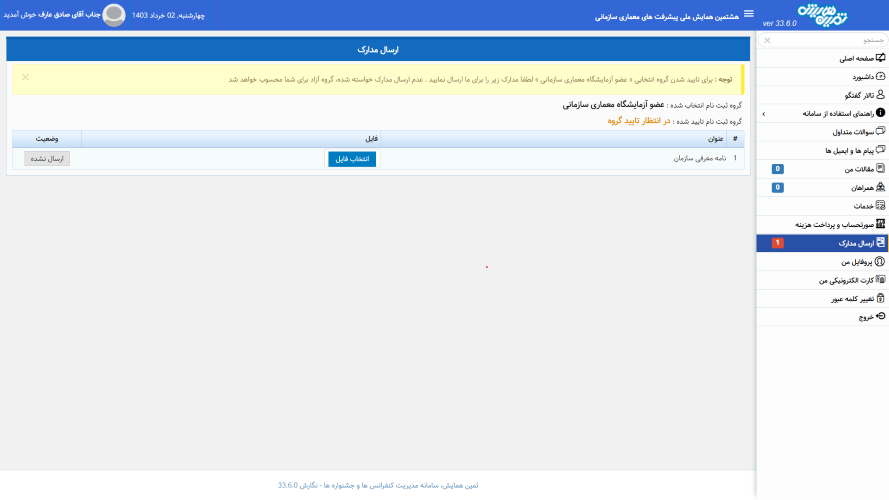Open the services icon (خدمات)

[880, 206]
